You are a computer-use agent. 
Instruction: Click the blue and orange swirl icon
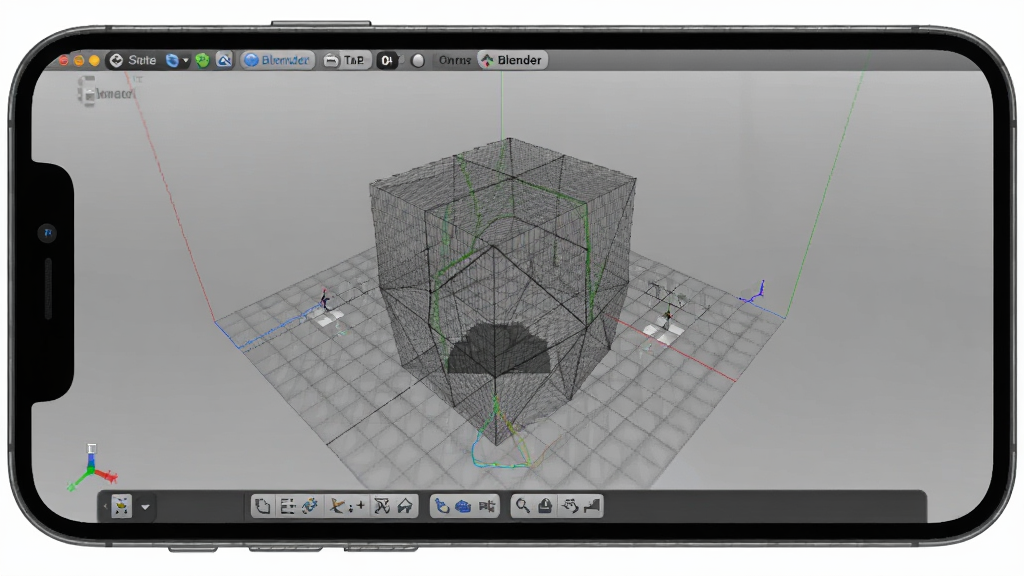310,505
